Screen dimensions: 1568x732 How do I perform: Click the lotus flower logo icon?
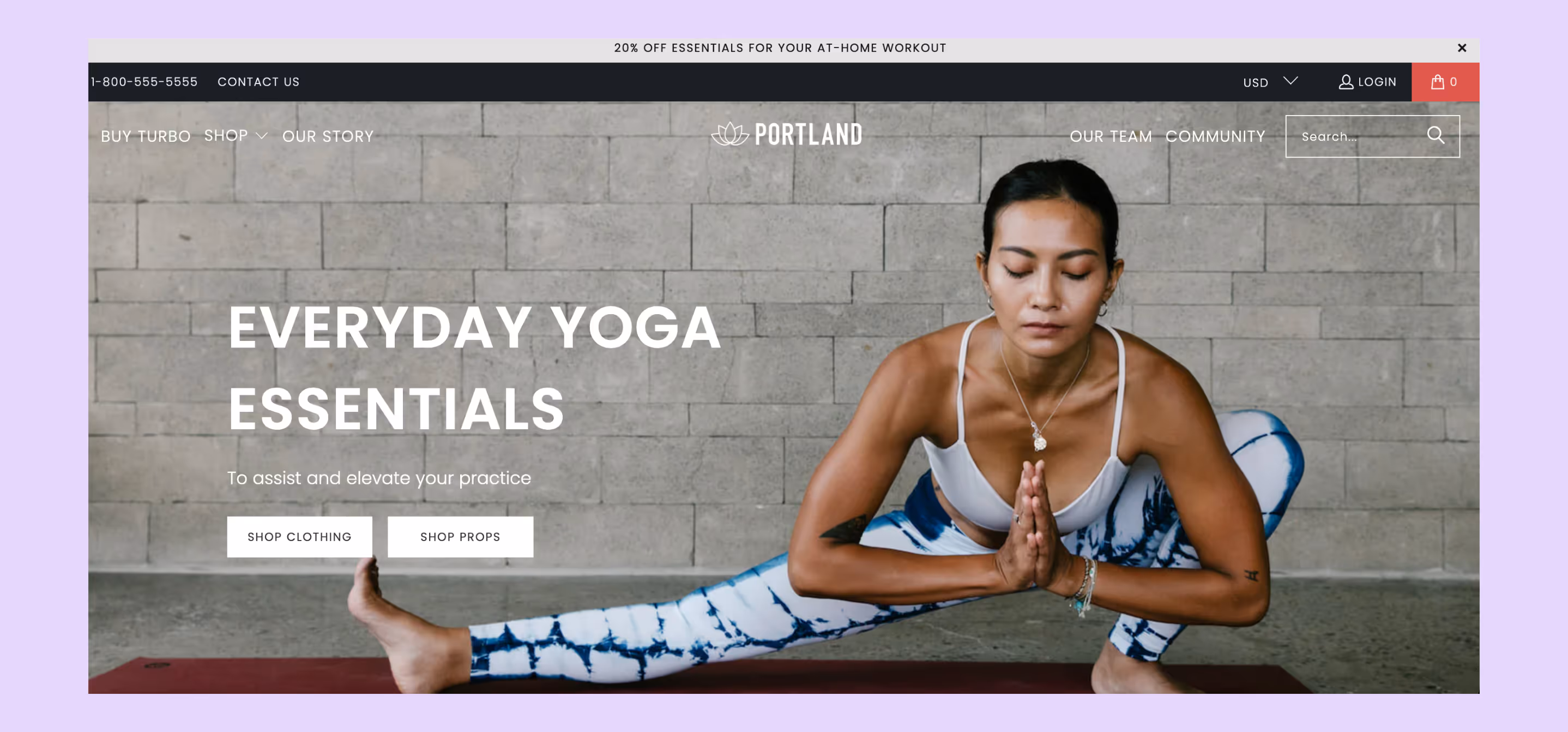(730, 134)
